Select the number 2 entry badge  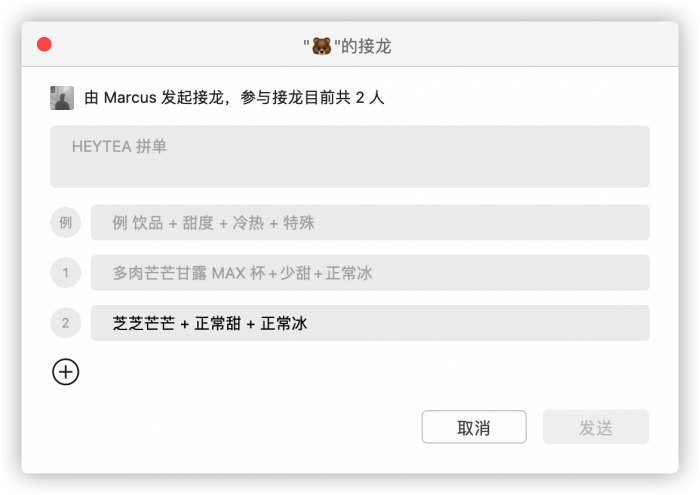pos(65,323)
